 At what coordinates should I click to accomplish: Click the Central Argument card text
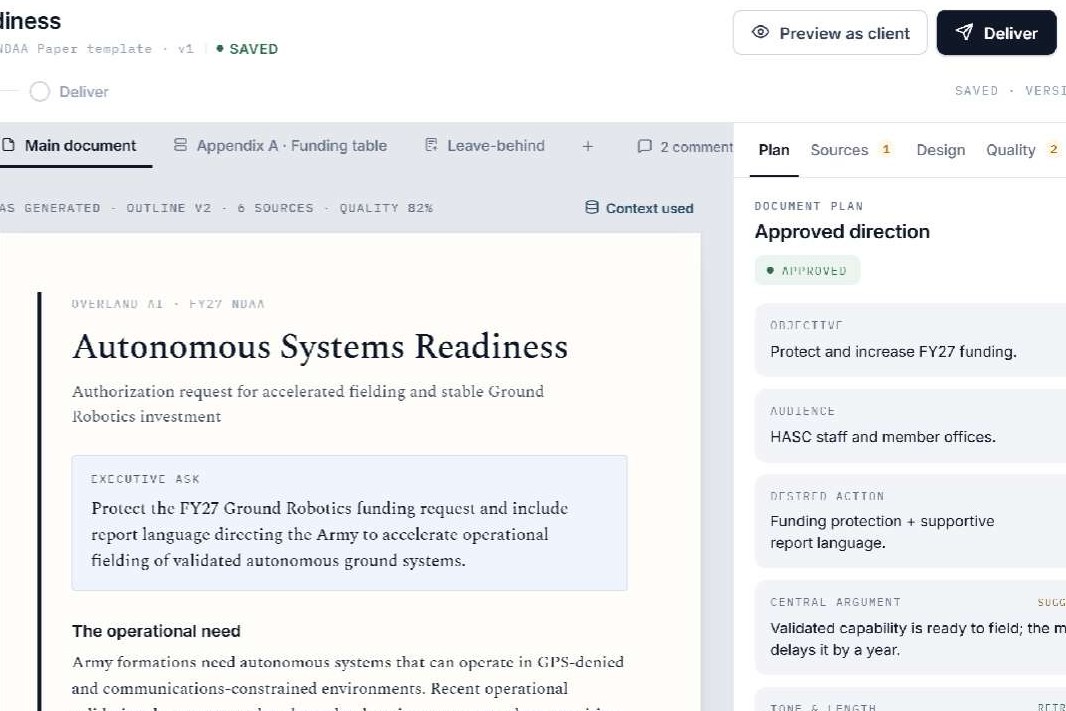point(918,639)
